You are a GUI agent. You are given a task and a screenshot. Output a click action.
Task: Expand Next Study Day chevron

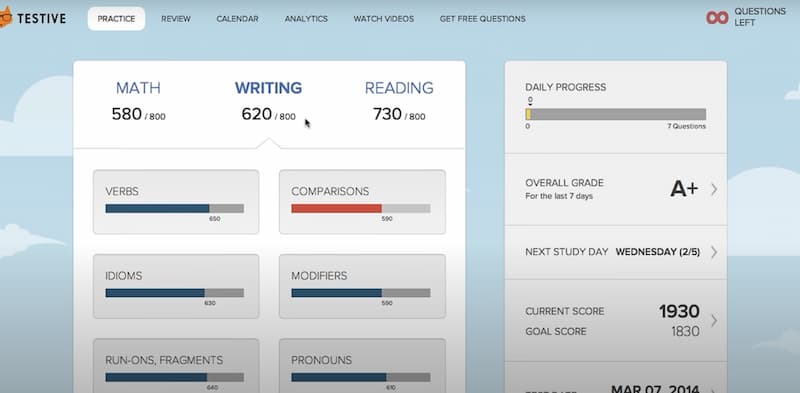point(714,252)
